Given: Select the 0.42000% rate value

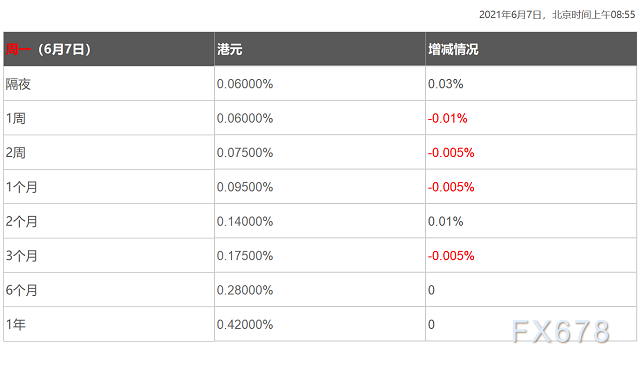Looking at the screenshot, I should tap(245, 325).
